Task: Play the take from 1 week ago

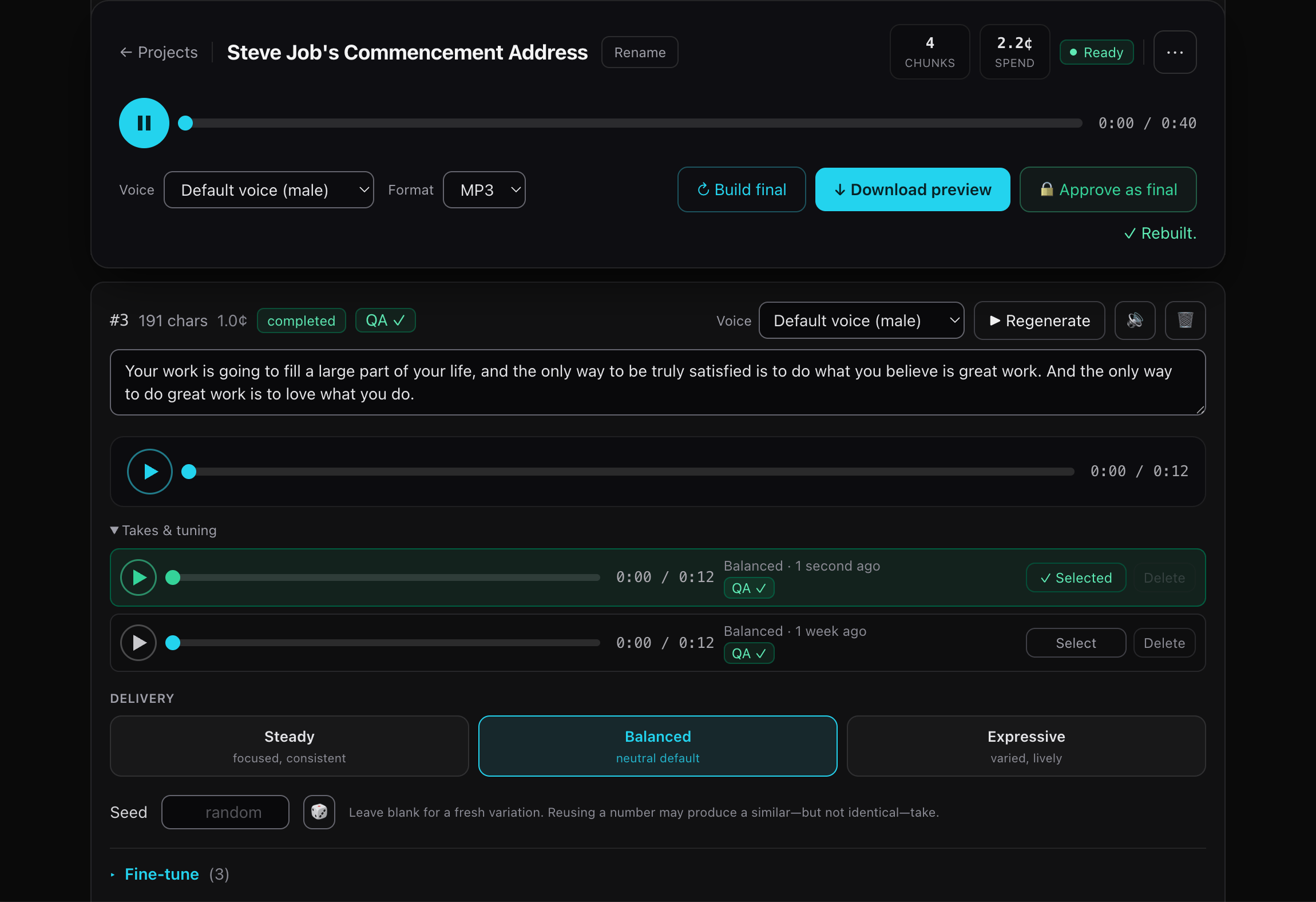Action: 138,643
